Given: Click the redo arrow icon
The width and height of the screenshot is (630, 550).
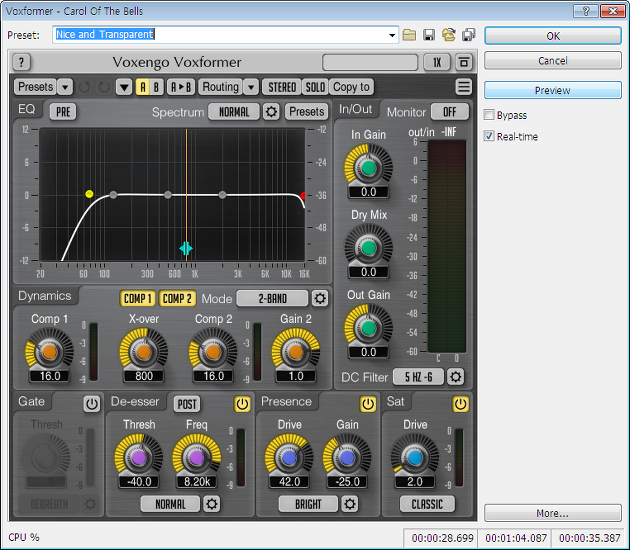Looking at the screenshot, I should (x=104, y=87).
